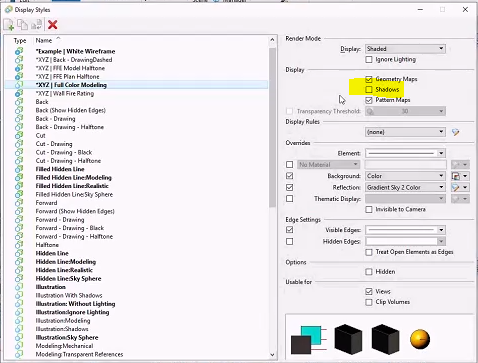Image resolution: width=478 pixels, height=363 pixels.
Task: Enable the Thematic Display checkbox
Action: click(290, 199)
